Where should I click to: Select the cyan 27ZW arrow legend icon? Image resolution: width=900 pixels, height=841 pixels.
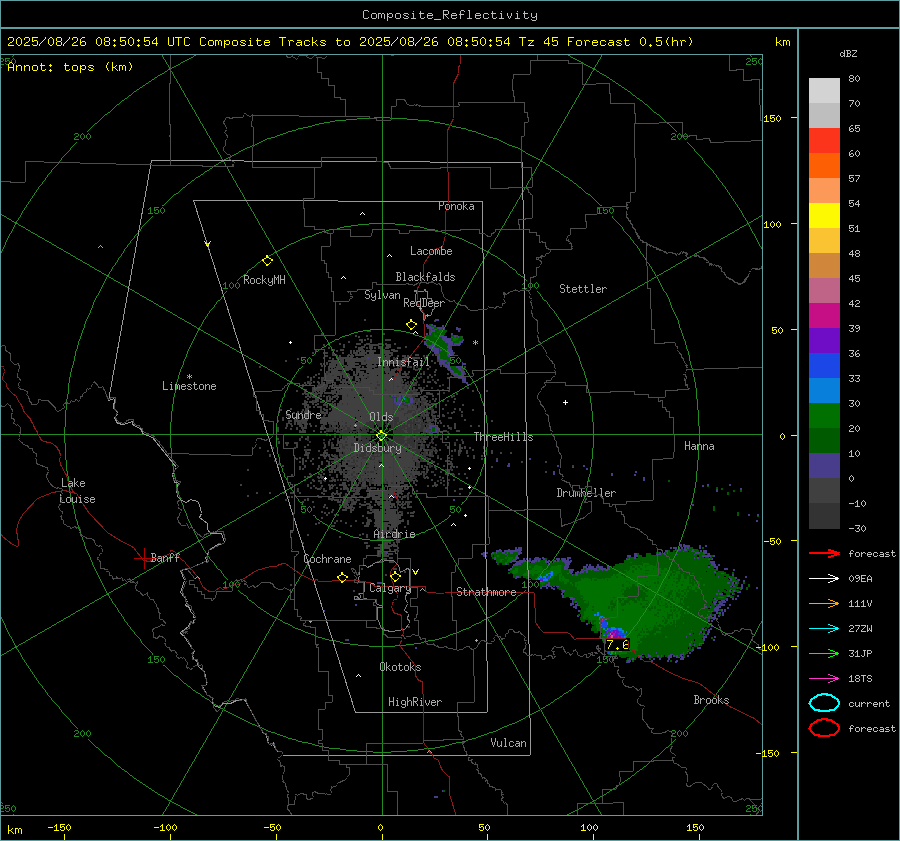[824, 629]
